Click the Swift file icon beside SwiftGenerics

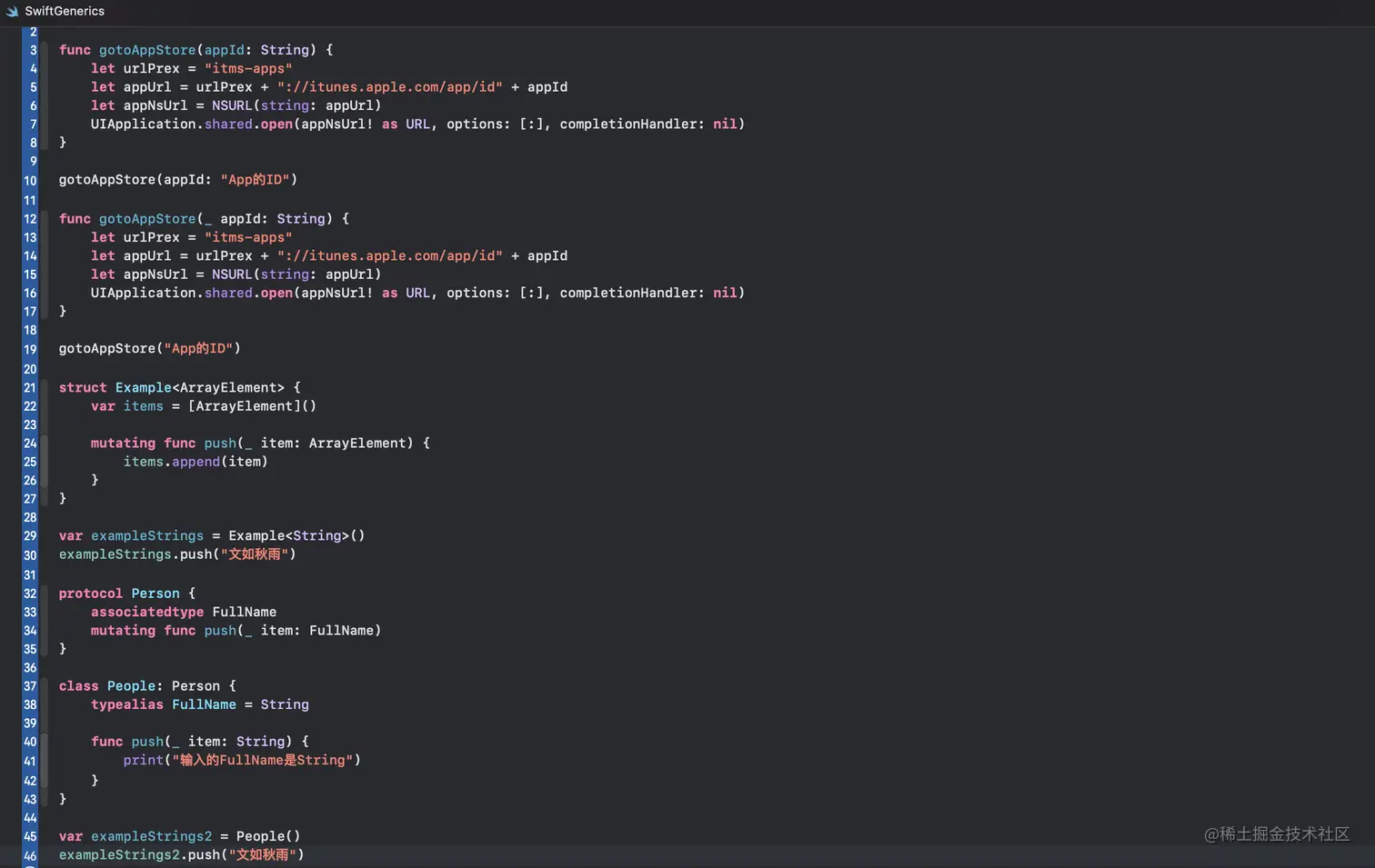click(x=12, y=11)
